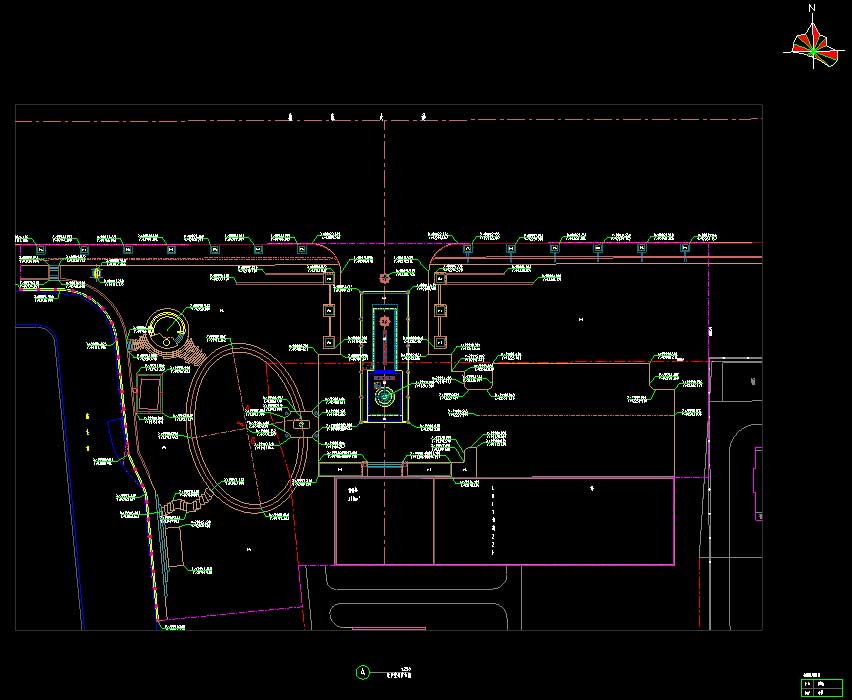
Task: Select the red flower symbol above central axis
Action: (x=384, y=277)
